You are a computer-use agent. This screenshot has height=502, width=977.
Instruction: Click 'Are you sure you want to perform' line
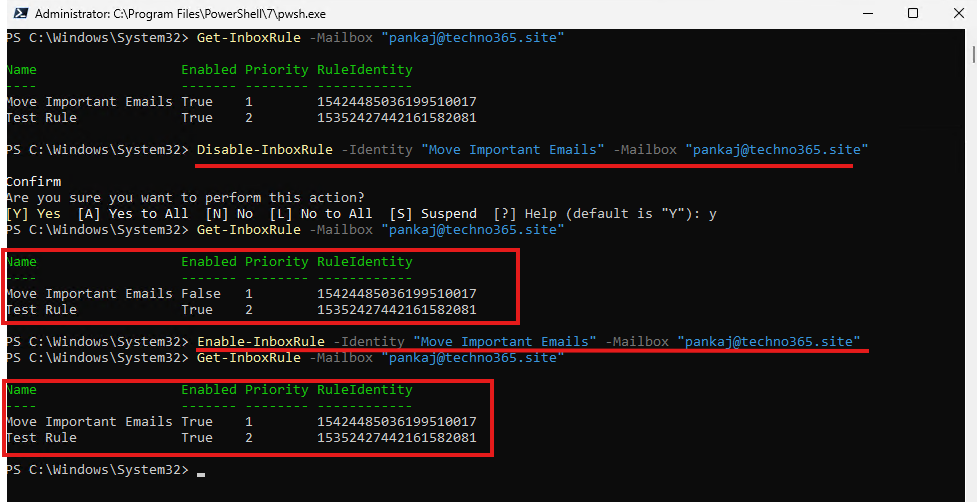185,197
